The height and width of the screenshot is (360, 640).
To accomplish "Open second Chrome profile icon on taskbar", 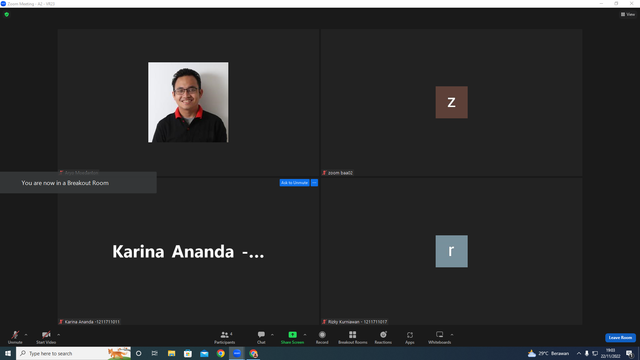I will [253, 353].
